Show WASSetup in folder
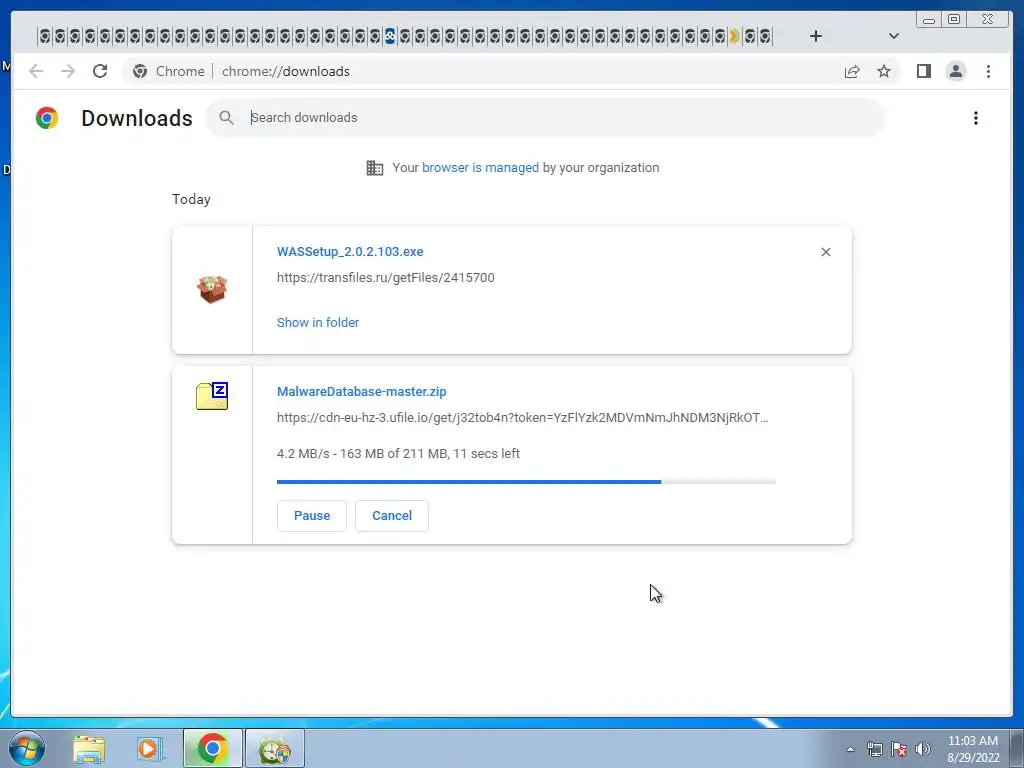 pos(318,323)
